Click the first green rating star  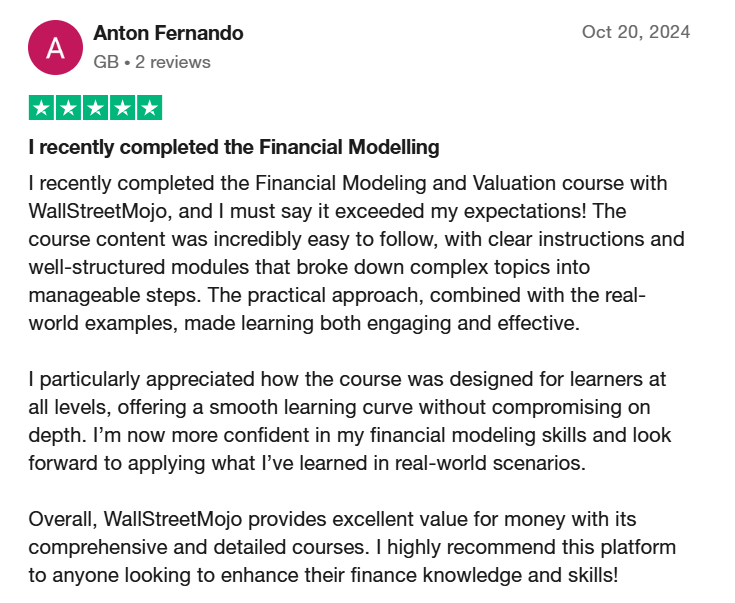click(x=42, y=108)
